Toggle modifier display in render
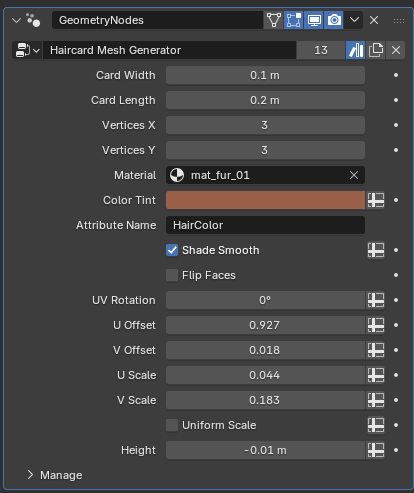 tap(334, 20)
